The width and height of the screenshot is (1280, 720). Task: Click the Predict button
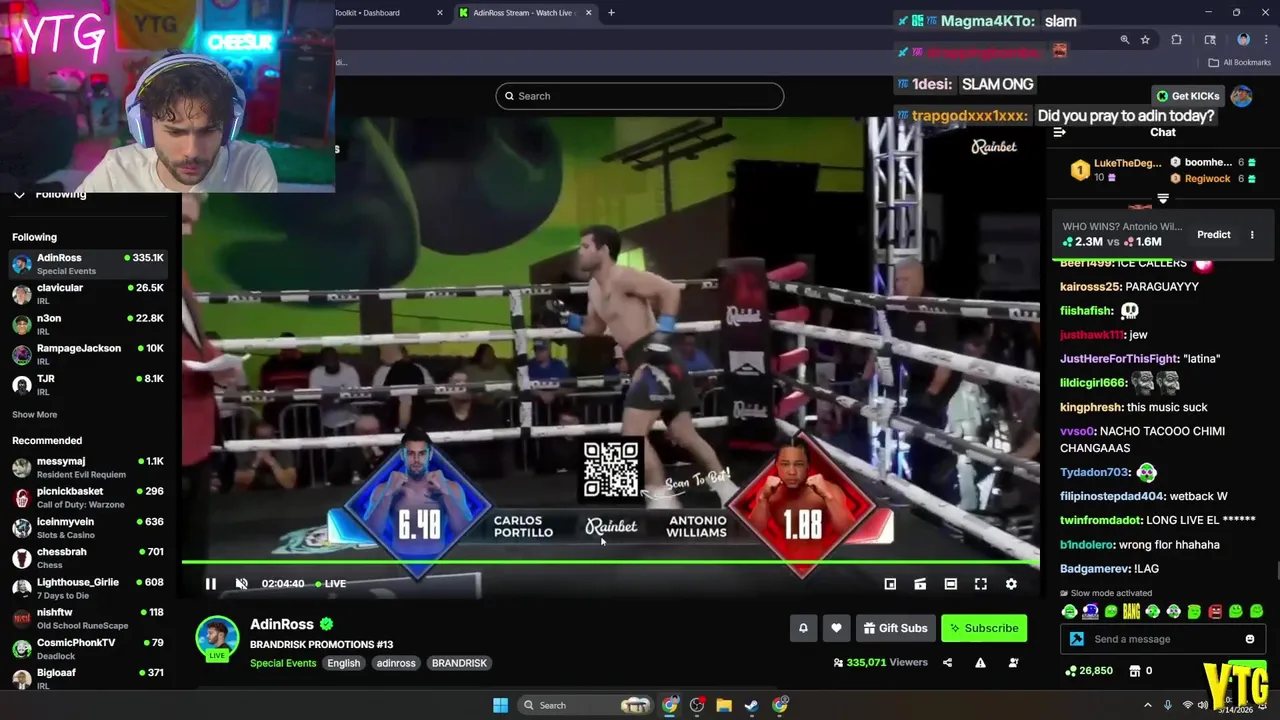pyautogui.click(x=1214, y=235)
